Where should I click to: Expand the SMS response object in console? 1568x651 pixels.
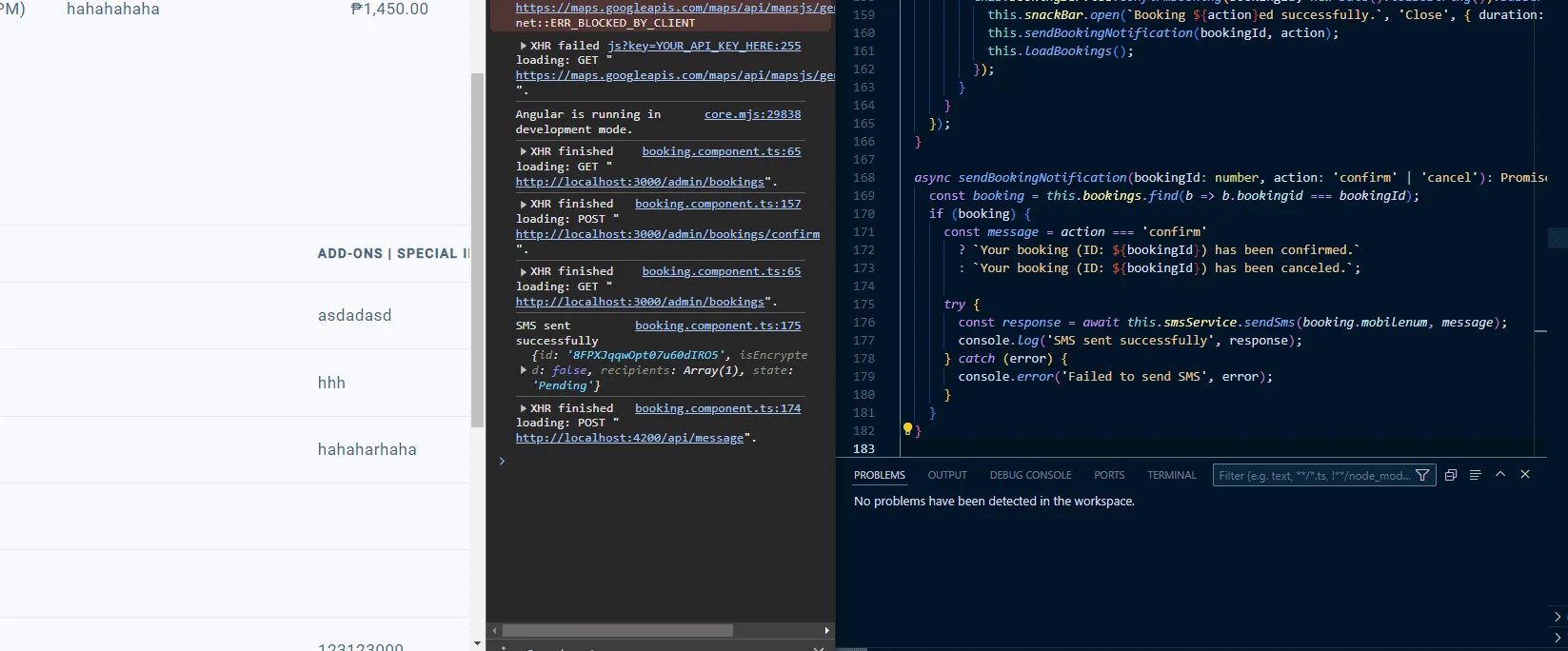pos(524,370)
